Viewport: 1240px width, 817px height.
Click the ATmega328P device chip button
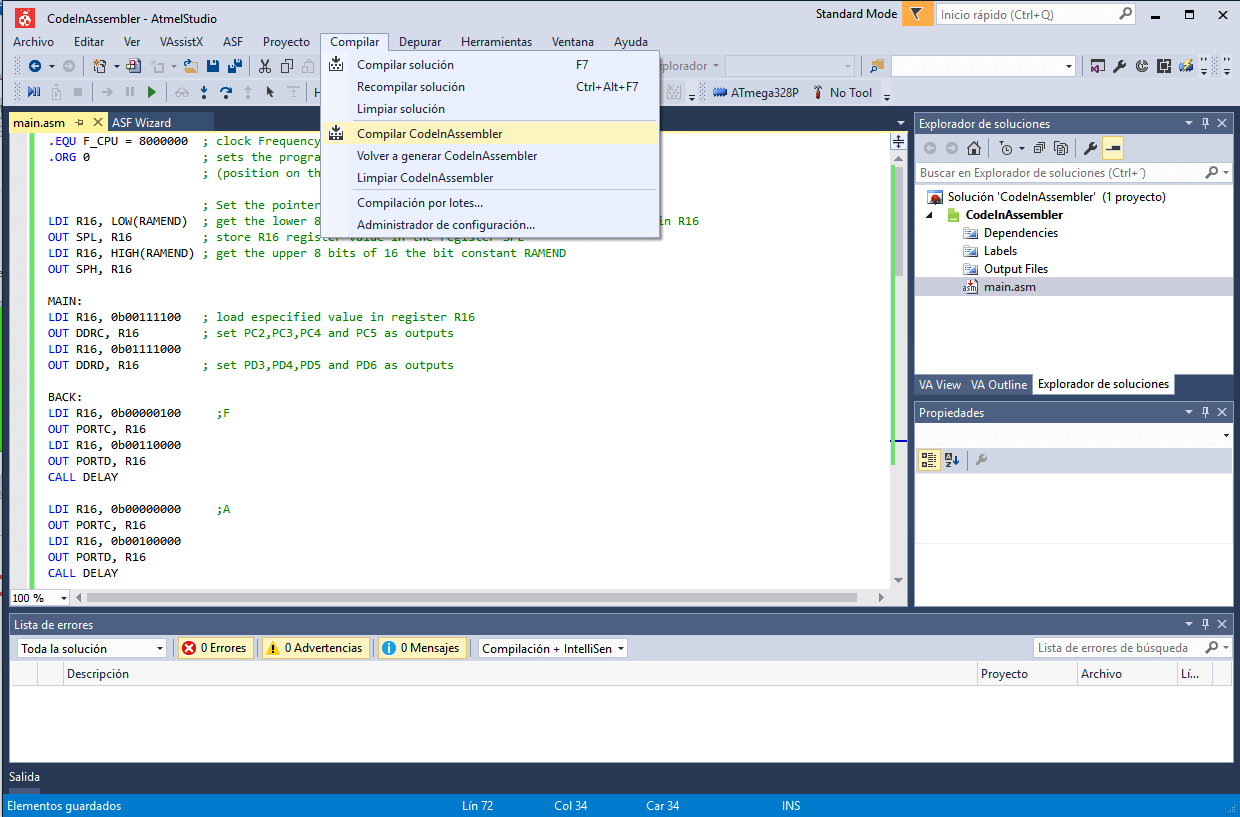click(756, 92)
